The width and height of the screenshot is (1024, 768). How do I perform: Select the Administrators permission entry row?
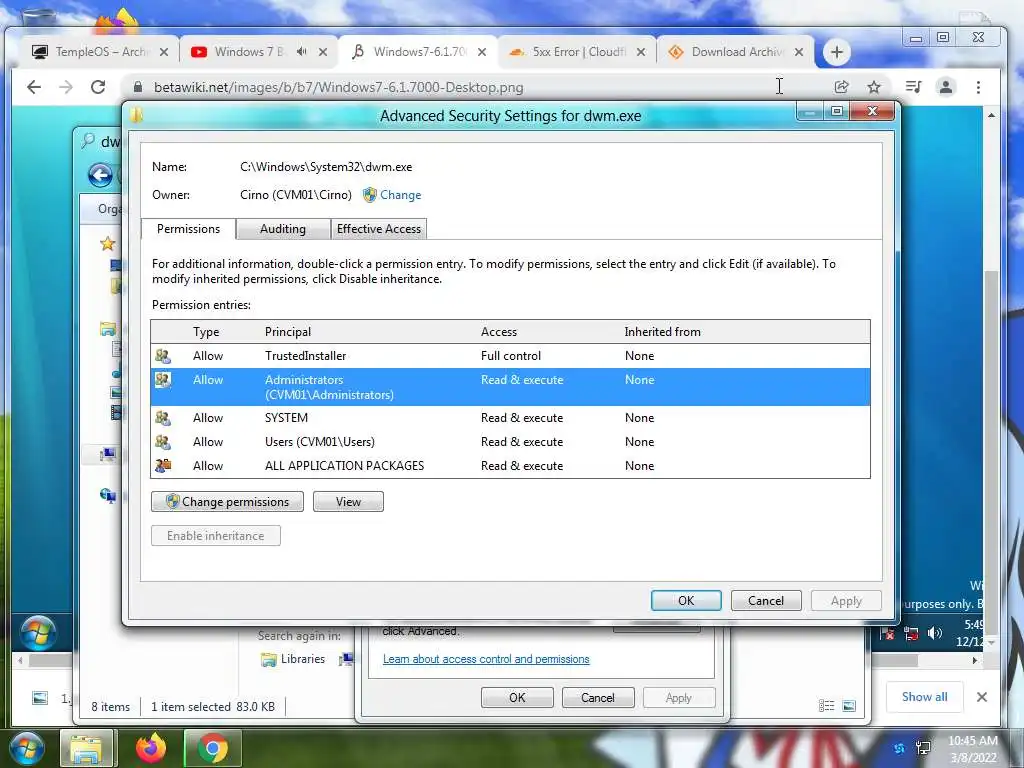(x=510, y=387)
